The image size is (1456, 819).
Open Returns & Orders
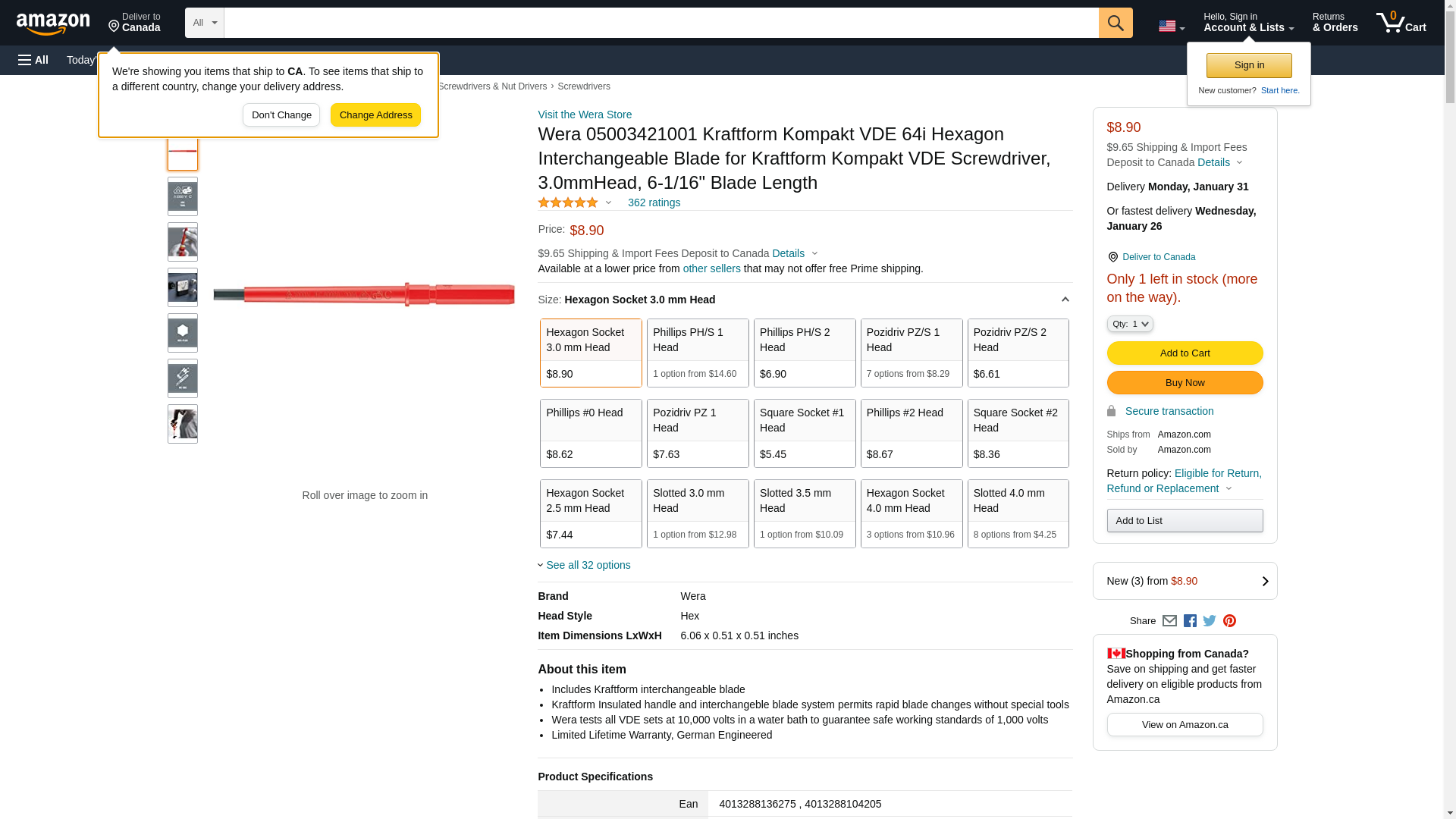click(1335, 23)
